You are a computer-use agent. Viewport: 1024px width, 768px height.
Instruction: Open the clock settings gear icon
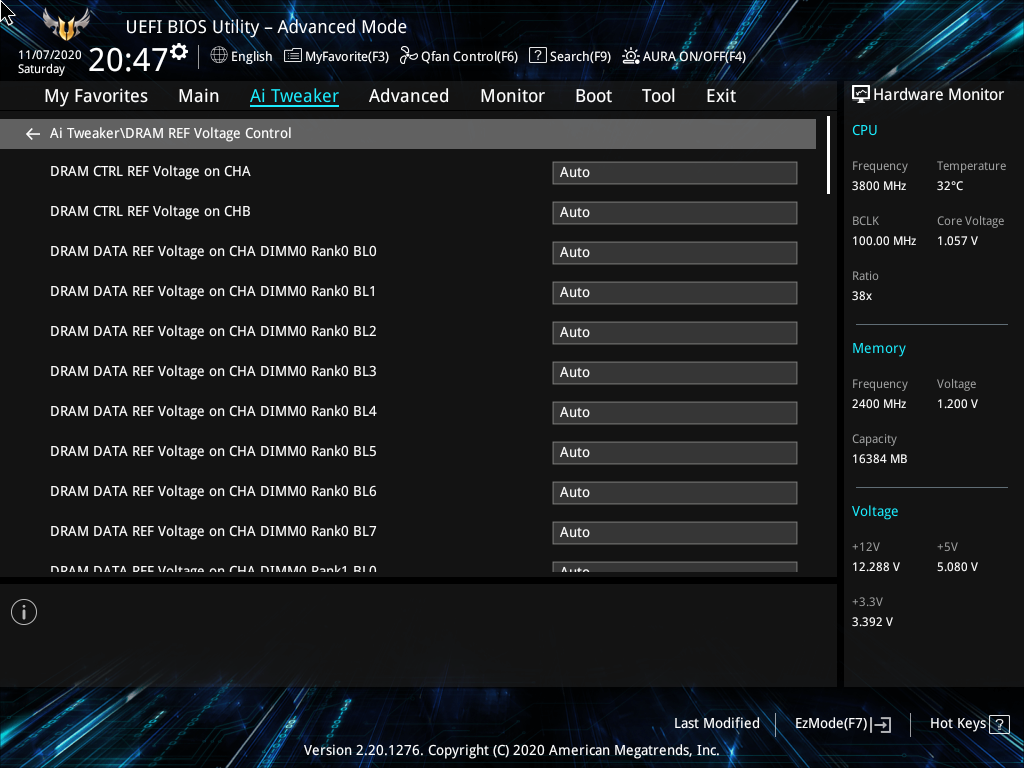click(x=179, y=52)
